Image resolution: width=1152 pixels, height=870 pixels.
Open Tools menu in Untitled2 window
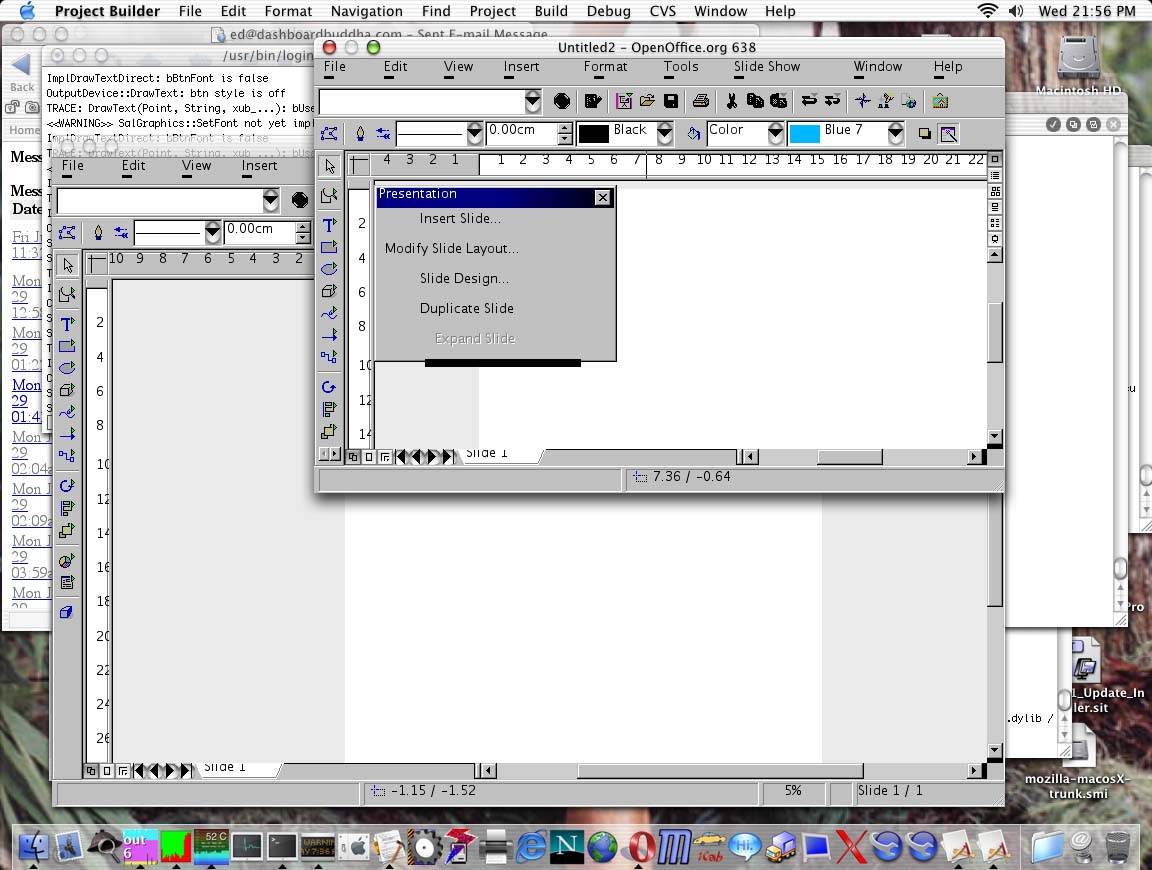pyautogui.click(x=681, y=67)
